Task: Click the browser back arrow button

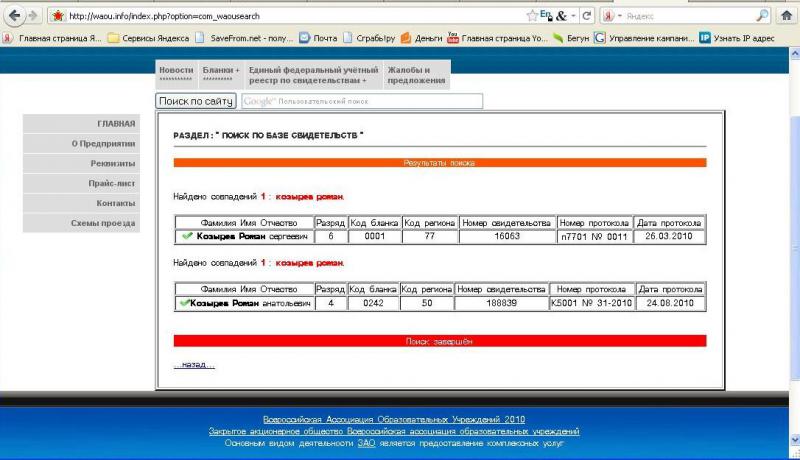Action: [12, 16]
